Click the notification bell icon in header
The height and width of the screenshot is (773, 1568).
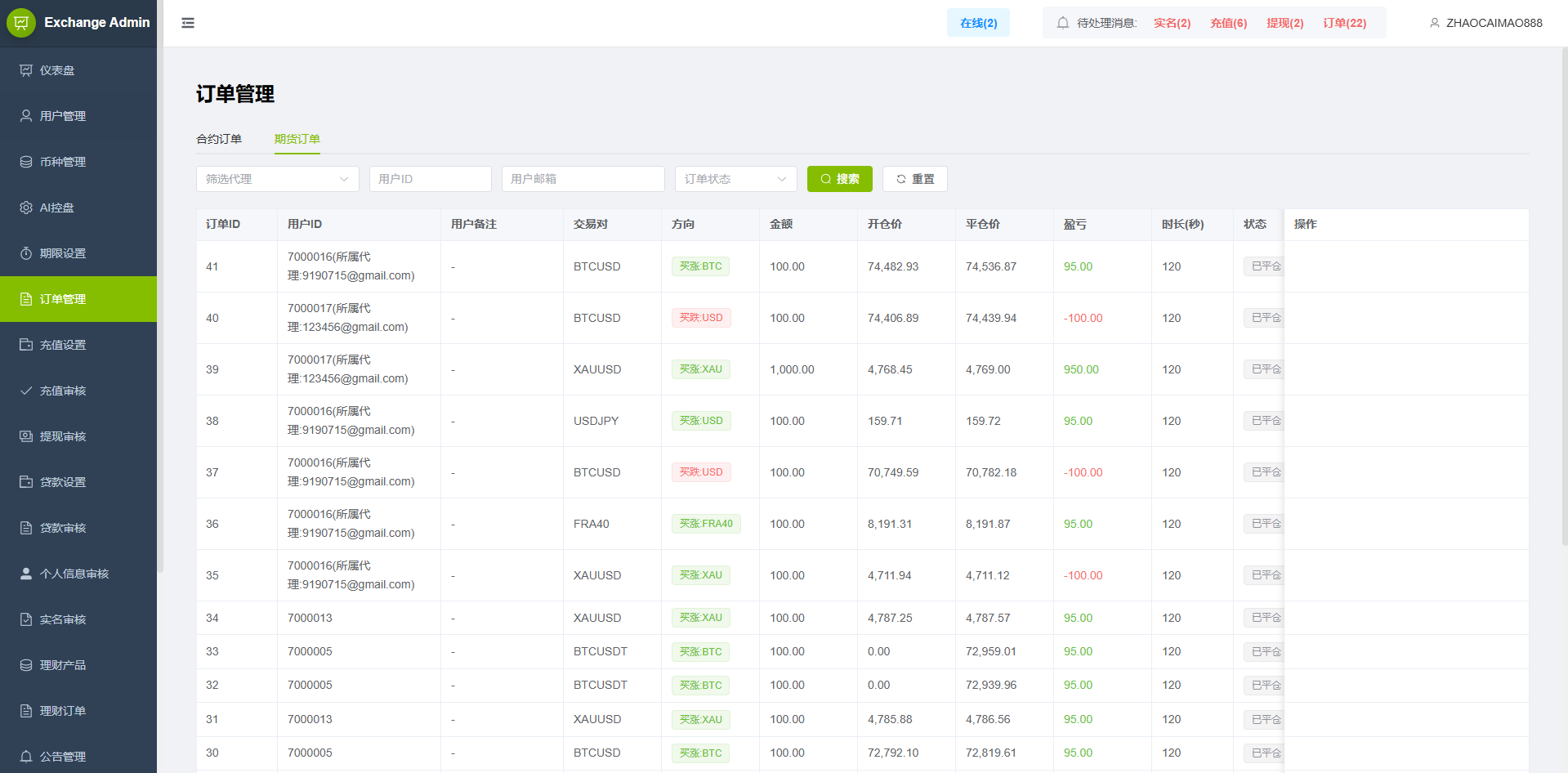click(x=1063, y=23)
